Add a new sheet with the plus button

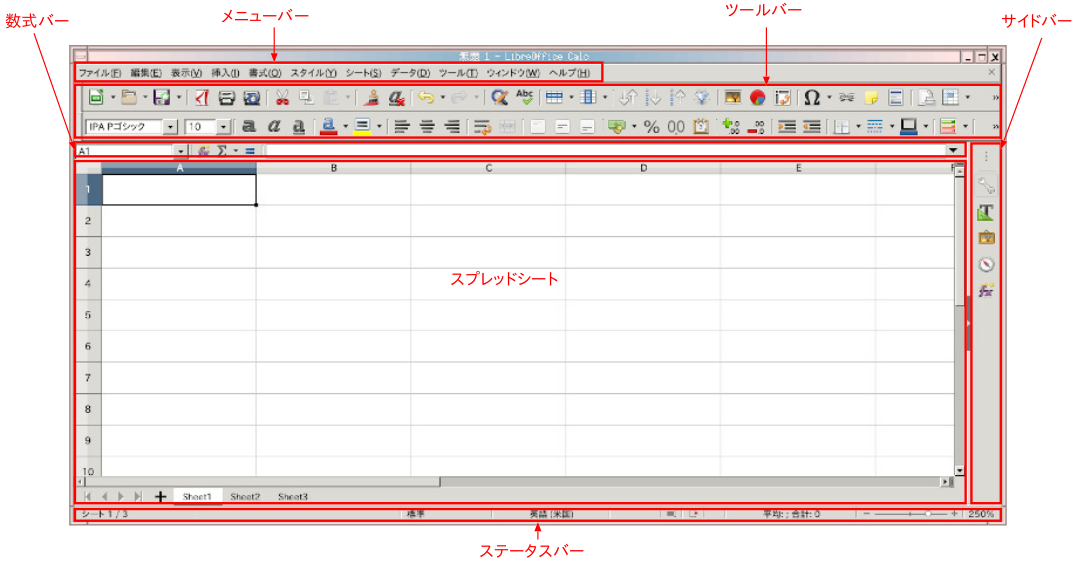click(160, 496)
